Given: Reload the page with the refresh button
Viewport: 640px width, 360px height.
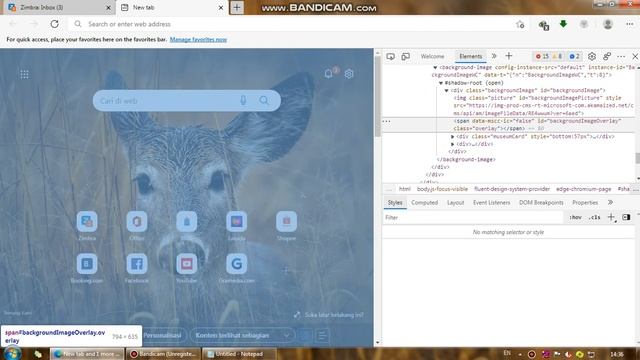Looking at the screenshot, I should [54, 24].
